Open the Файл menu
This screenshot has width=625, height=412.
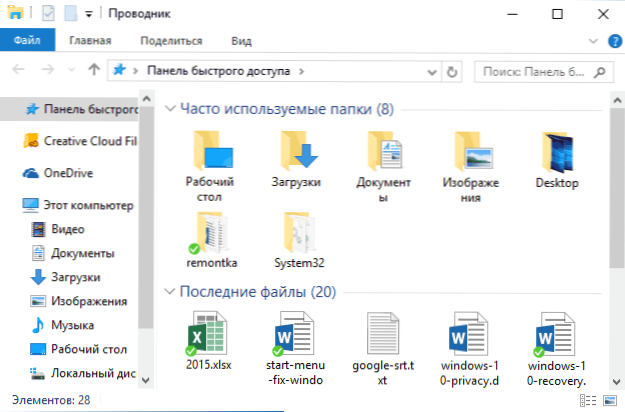point(27,40)
